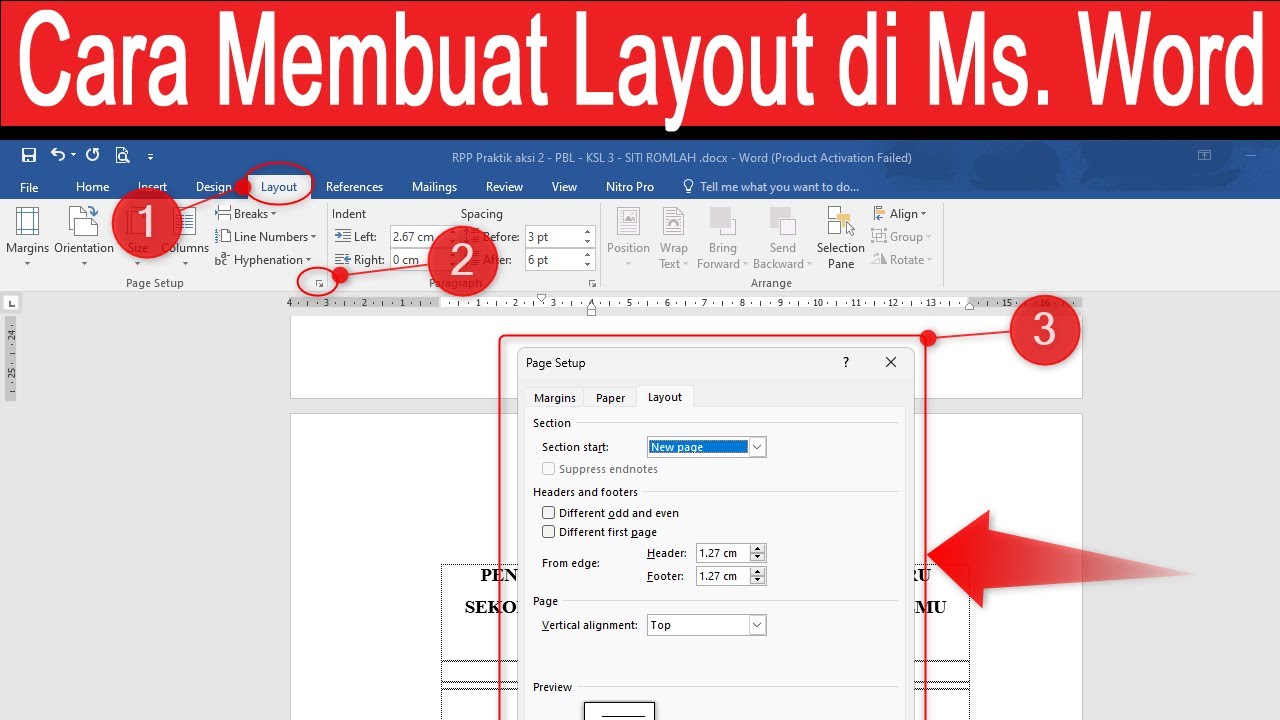
Task: Increase Footer from edge value
Action: coord(758,572)
